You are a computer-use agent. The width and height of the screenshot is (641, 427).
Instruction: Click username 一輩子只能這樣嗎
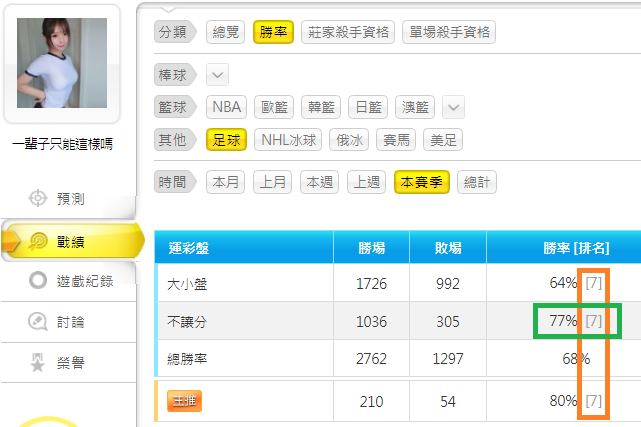tap(62, 144)
